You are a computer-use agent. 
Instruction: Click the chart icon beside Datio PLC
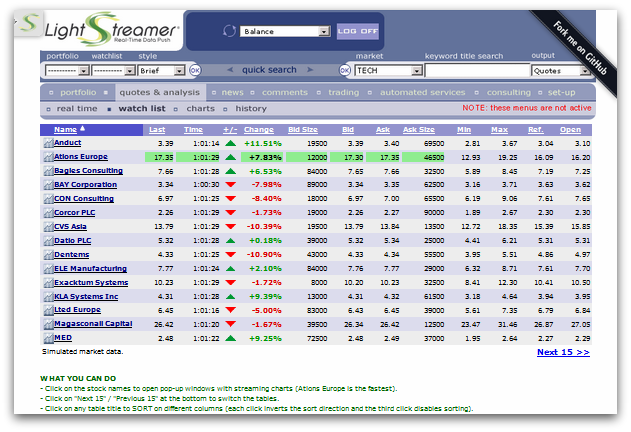[48, 241]
